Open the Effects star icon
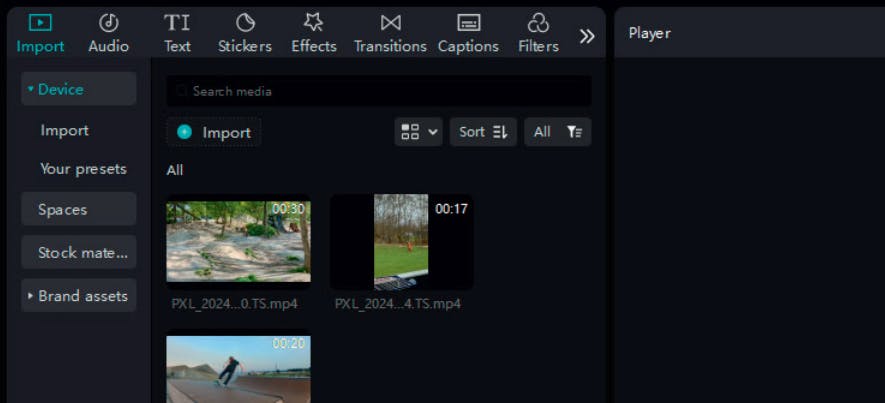 (313, 23)
